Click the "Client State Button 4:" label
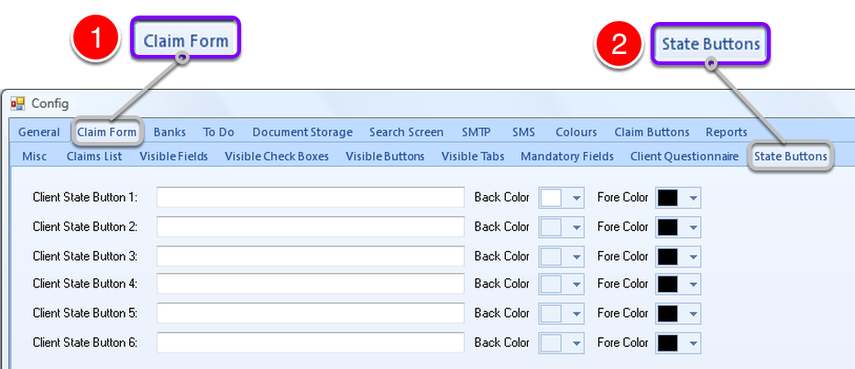Viewport: 855px width, 369px height. point(85,284)
